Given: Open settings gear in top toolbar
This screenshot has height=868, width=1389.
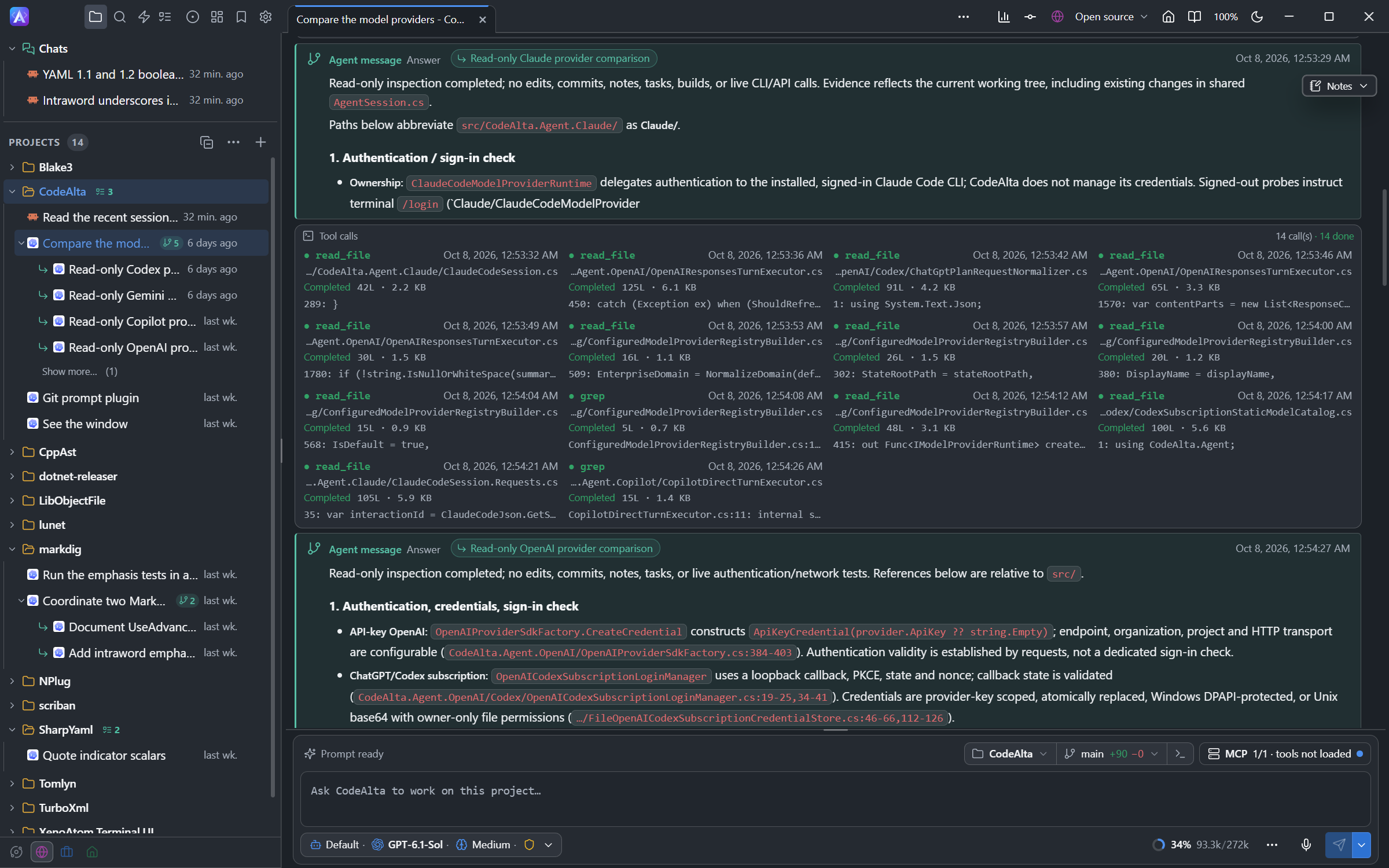Looking at the screenshot, I should pos(266,17).
